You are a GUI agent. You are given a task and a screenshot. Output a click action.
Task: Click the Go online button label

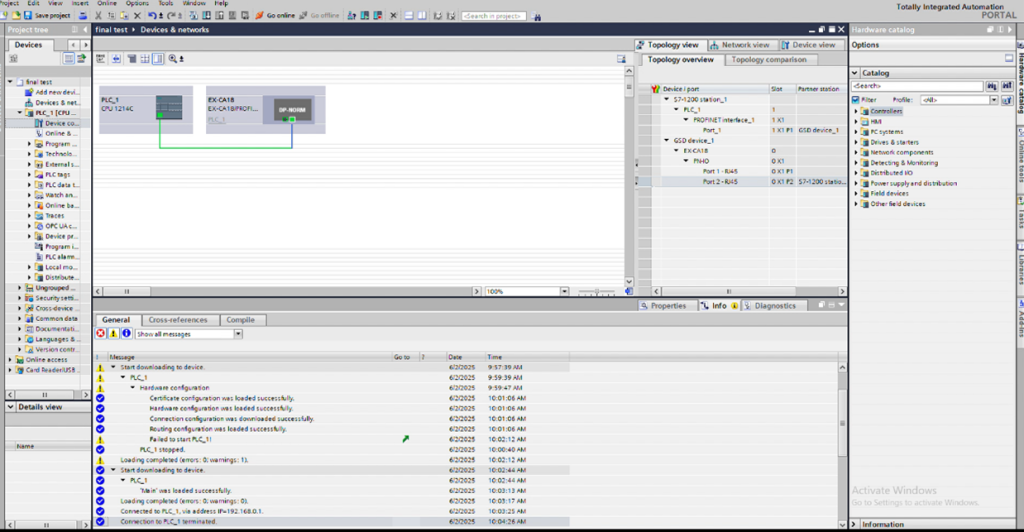[x=281, y=16]
